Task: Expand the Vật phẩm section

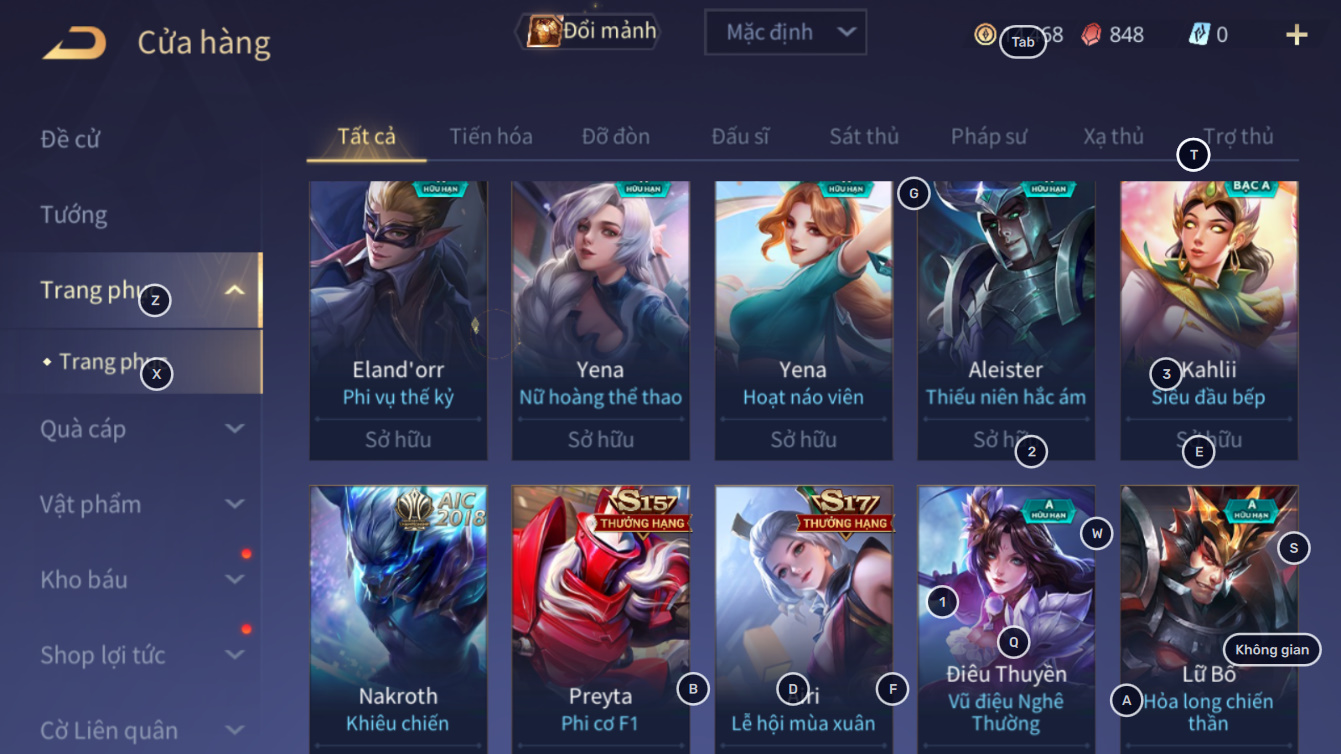Action: pos(142,504)
